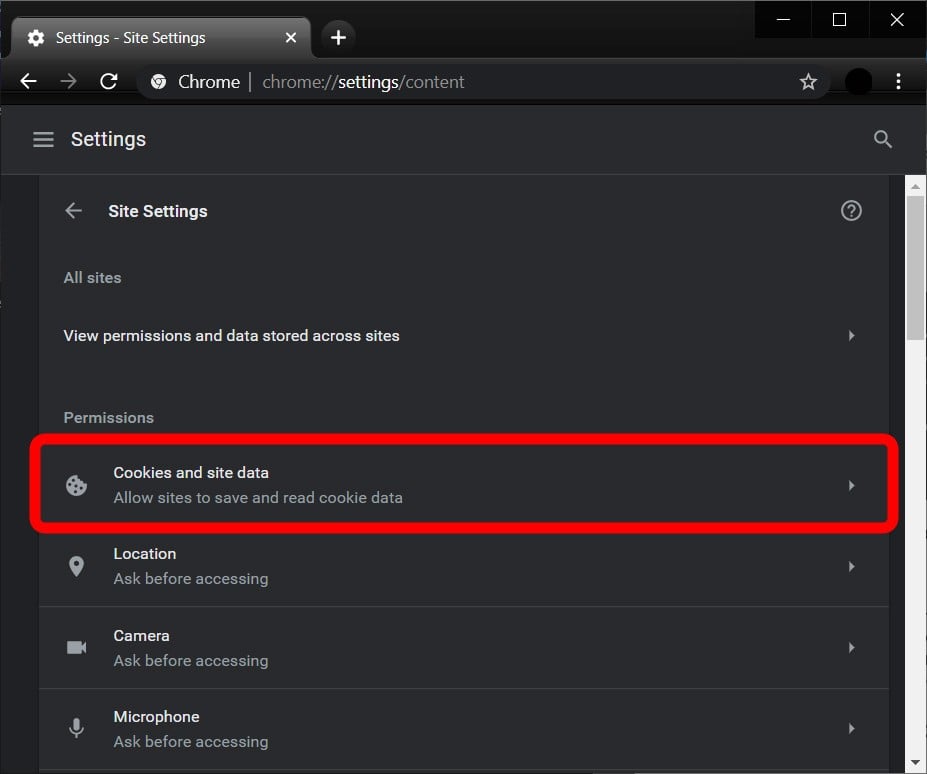Click the hamburger menu icon beside Settings
Viewport: 927px width, 774px height.
[43, 140]
